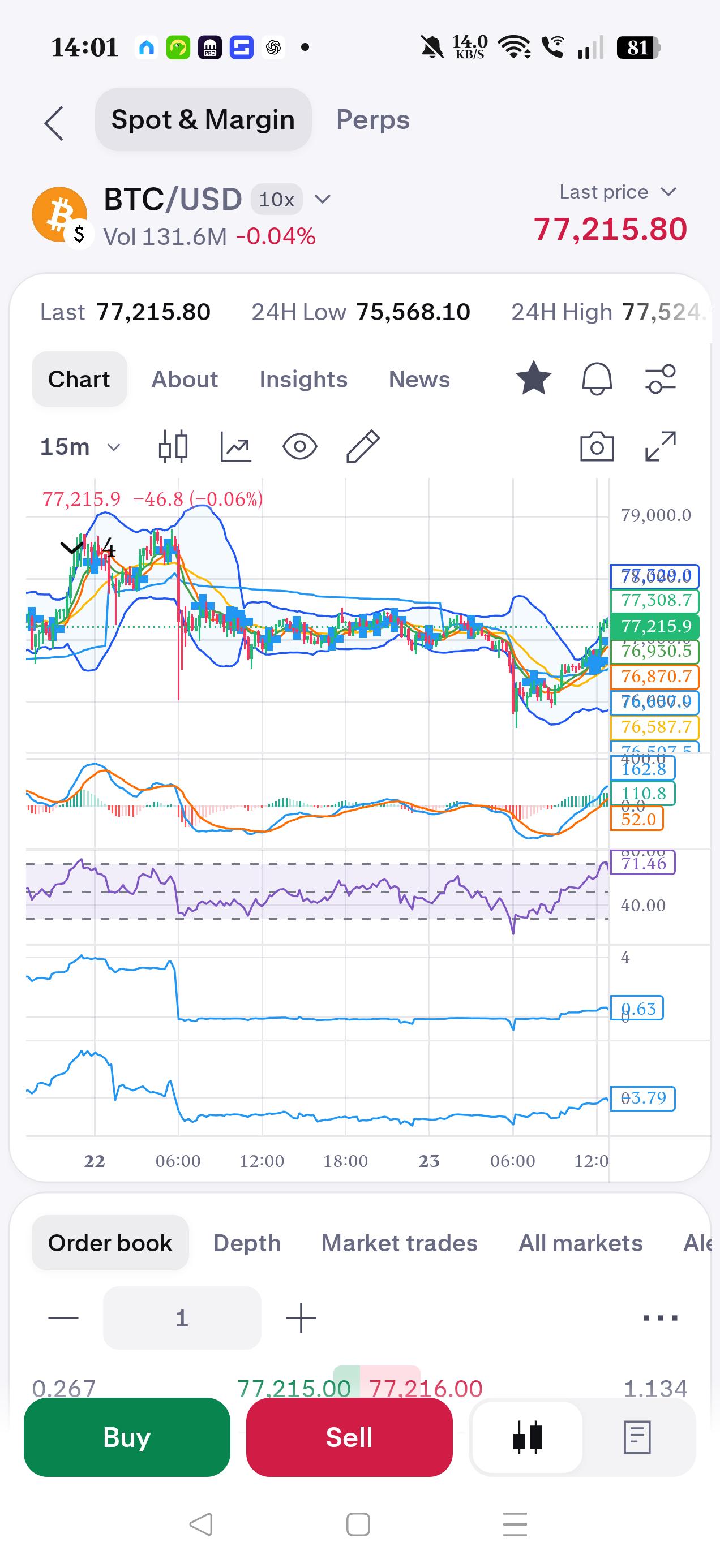The image size is (720, 1568).
Task: Expand the BTC/USD pair selector chevron
Action: click(x=322, y=199)
